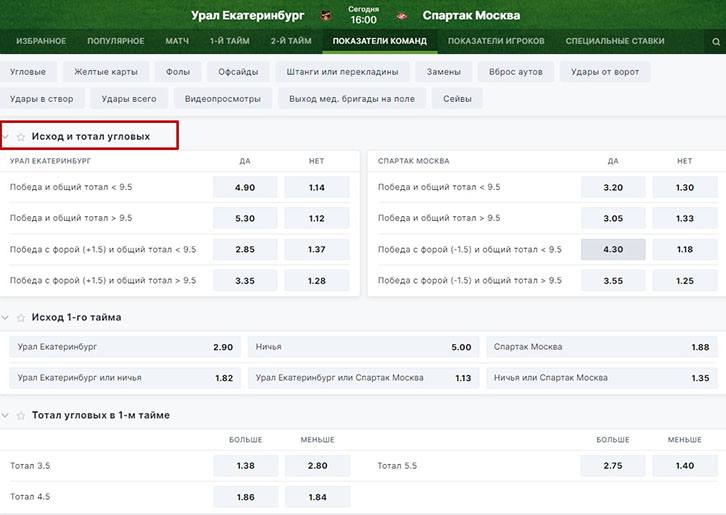Pick odds 4.30 for Спартак handicap under 9.5
This screenshot has width=726, height=515.
coord(613,250)
